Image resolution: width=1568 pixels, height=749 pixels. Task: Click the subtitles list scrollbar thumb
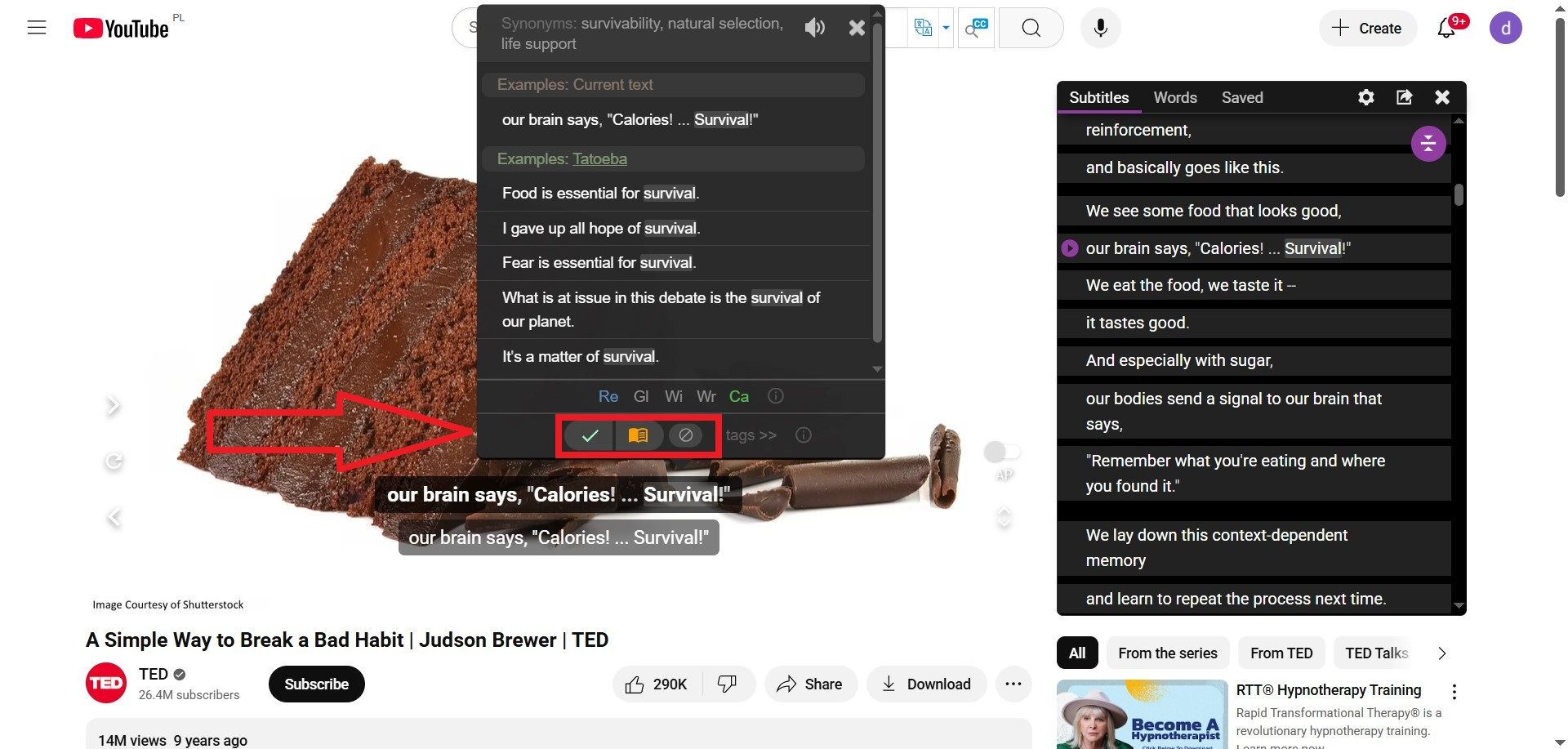1459,194
